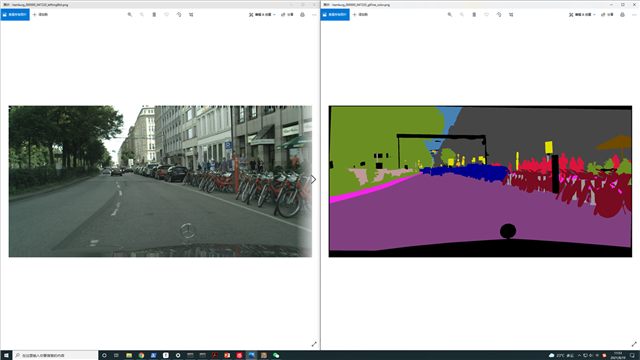The height and width of the screenshot is (360, 640).
Task: Enter fullscreen in left Photos window
Action: (x=314, y=344)
